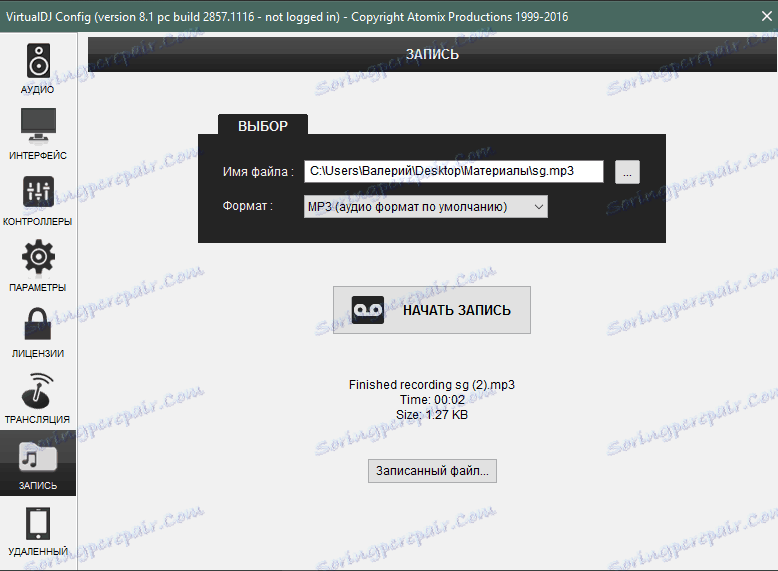The height and width of the screenshot is (571, 778).
Task: Expand the MP3 format dropdown
Action: [x=426, y=206]
